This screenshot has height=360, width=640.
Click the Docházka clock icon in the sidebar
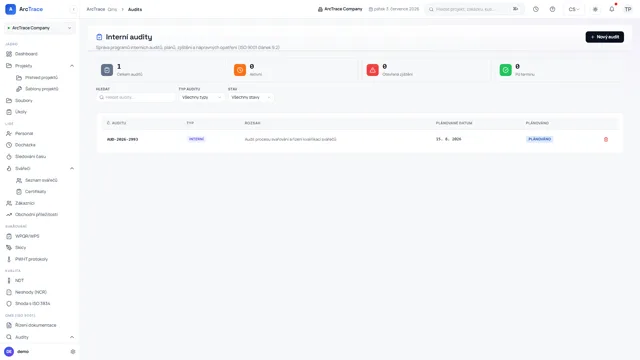(9, 145)
